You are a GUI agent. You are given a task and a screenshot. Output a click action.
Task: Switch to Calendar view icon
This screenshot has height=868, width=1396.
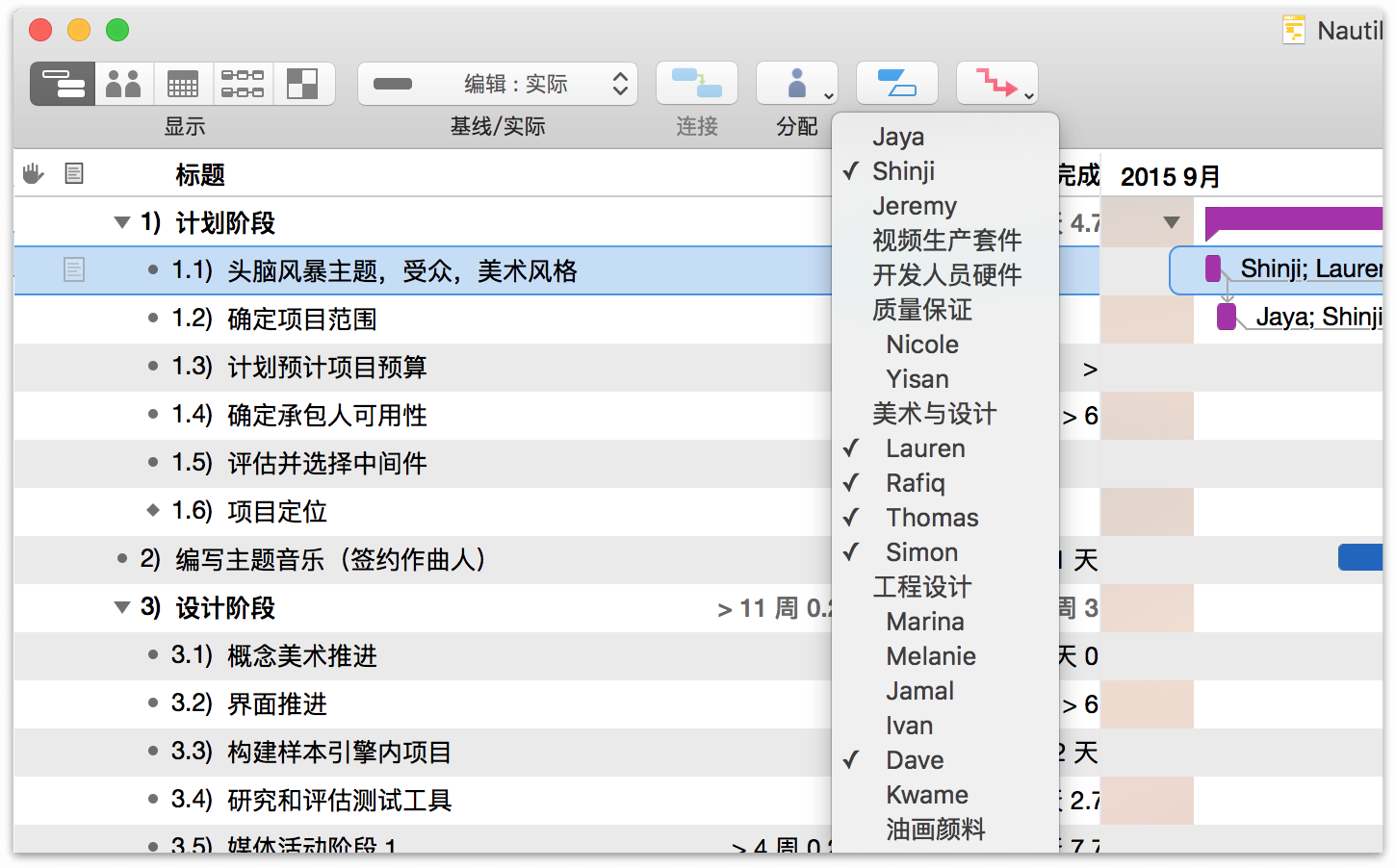pos(183,84)
